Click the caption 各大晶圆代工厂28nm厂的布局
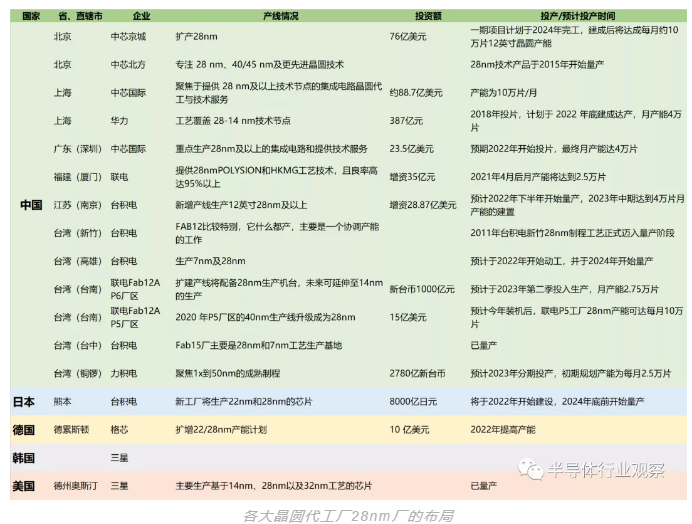This screenshot has height=524, width=692. click(x=347, y=514)
